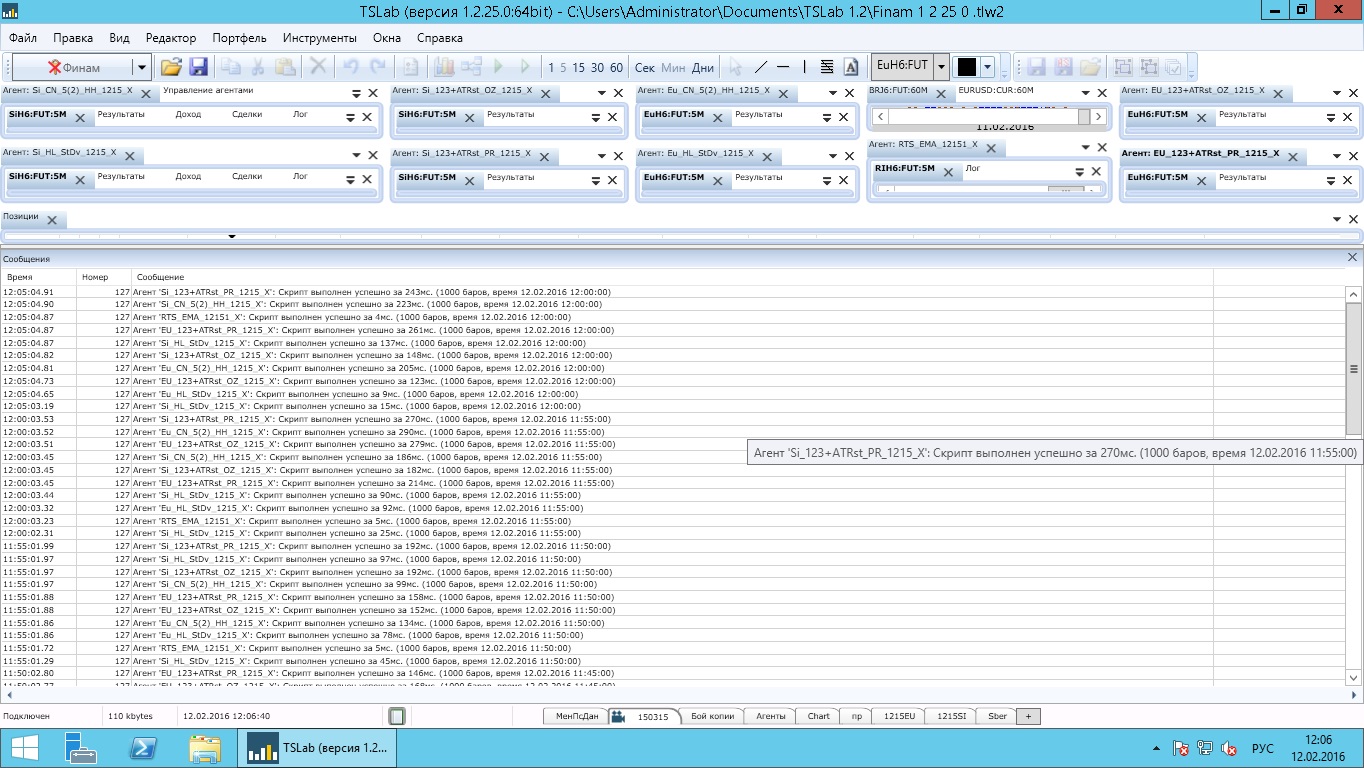Image resolution: width=1364 pixels, height=768 pixels.
Task: Select the vertical line drawing tool
Action: [804, 67]
